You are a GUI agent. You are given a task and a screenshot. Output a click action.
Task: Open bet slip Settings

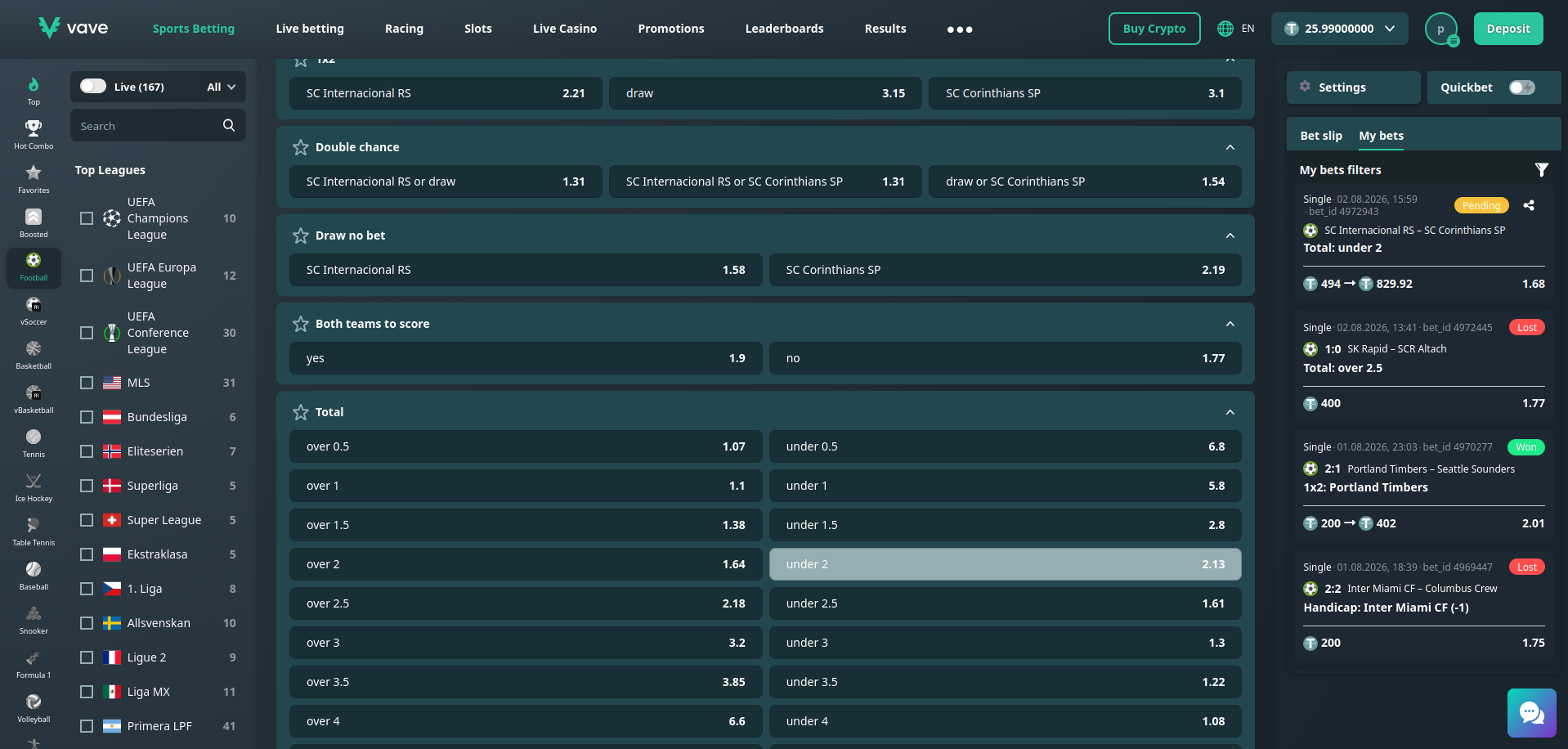1353,87
